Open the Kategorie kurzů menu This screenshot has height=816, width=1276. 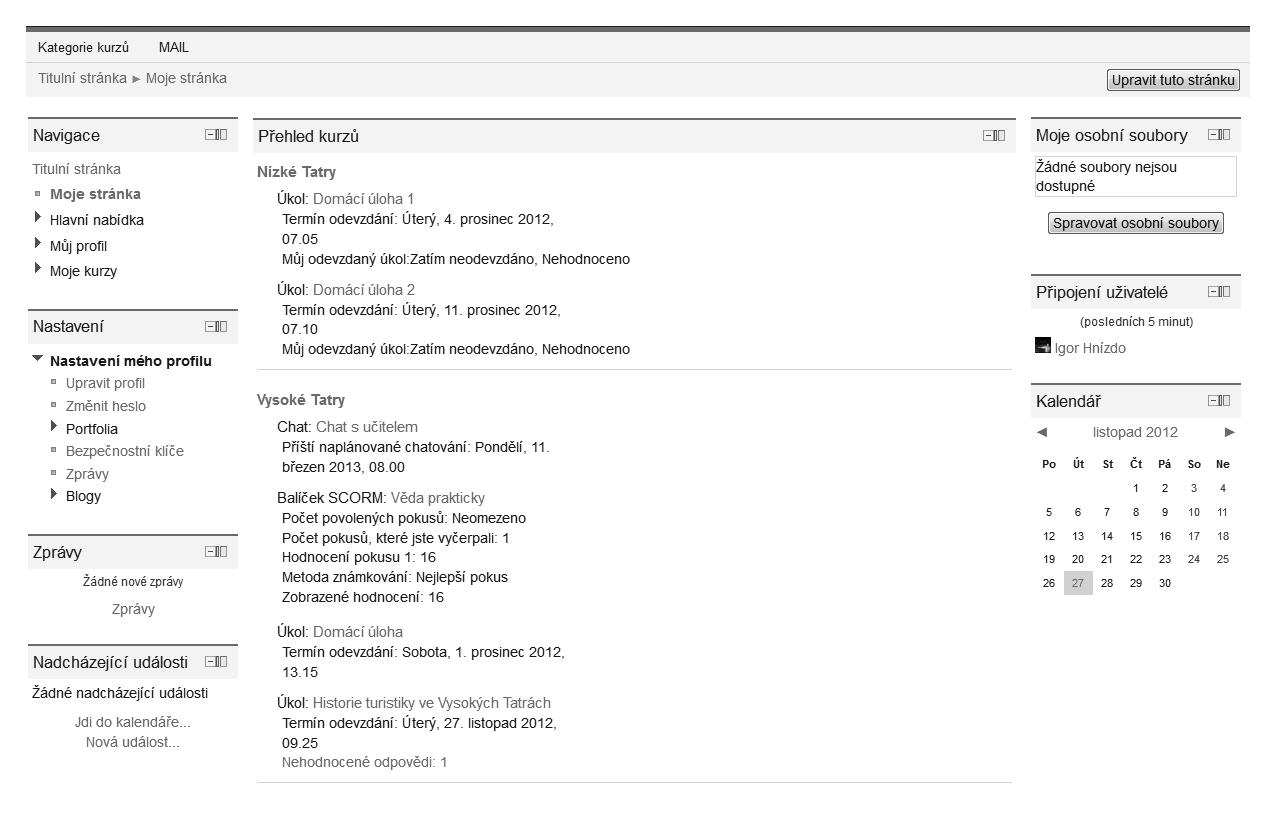tap(83, 47)
